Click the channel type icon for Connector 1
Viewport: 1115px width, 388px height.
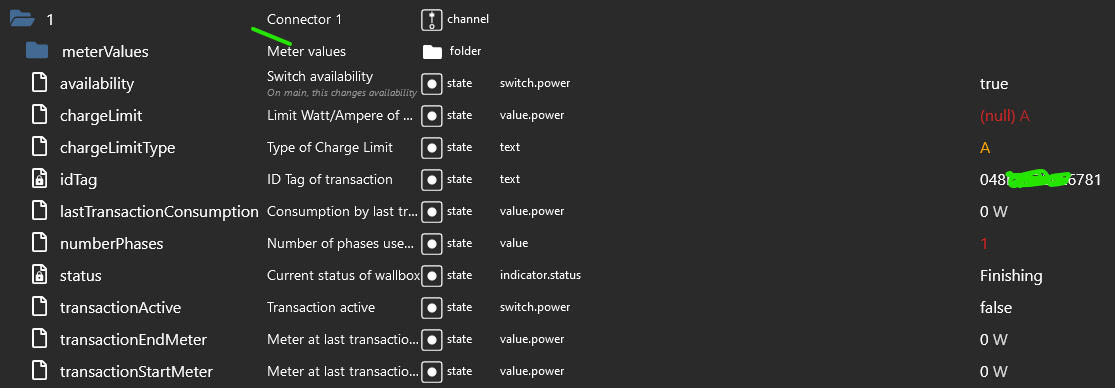pos(432,19)
